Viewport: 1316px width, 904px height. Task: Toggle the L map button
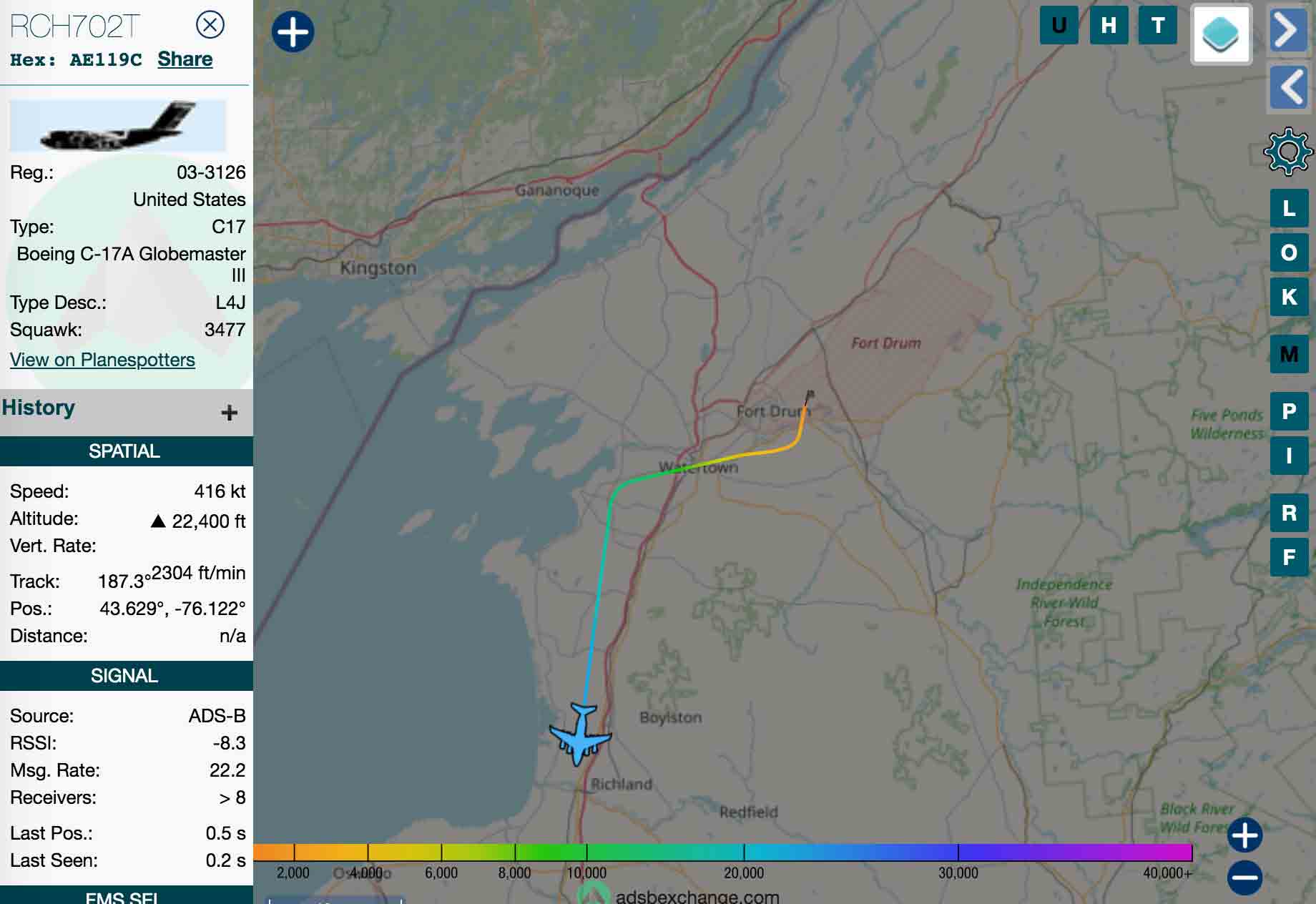(x=1289, y=208)
